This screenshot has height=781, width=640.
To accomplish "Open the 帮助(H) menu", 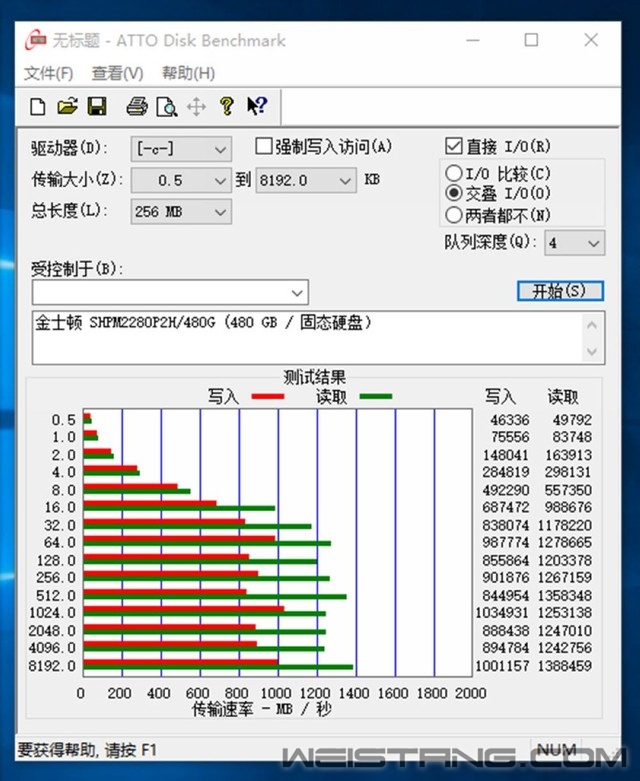I will pos(188,74).
